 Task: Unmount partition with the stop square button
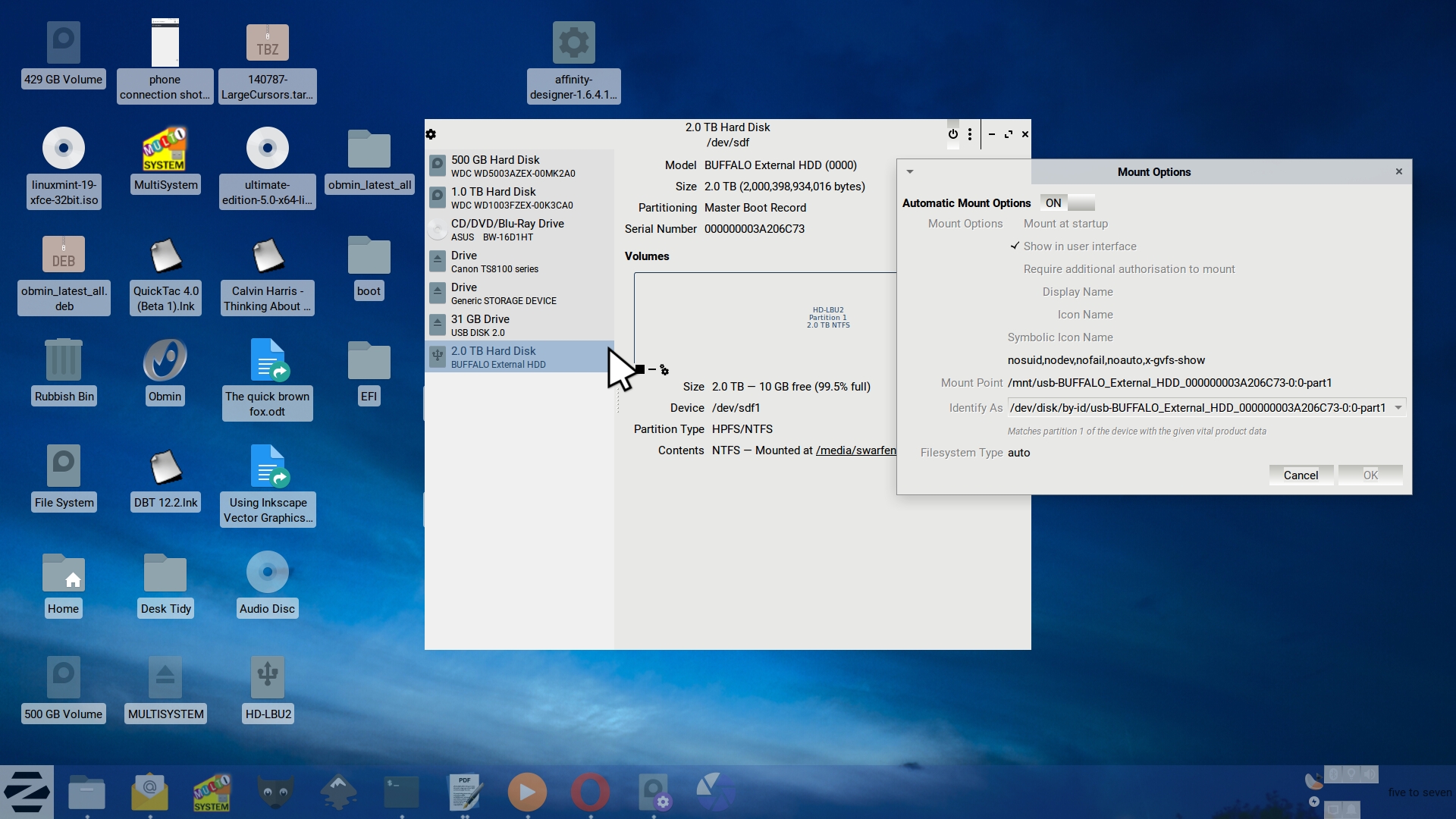639,369
